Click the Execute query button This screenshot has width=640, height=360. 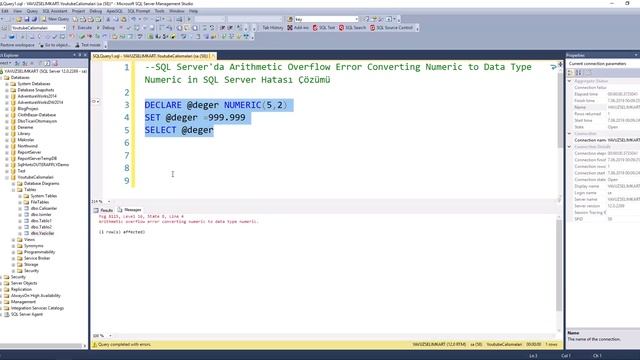(82, 28)
